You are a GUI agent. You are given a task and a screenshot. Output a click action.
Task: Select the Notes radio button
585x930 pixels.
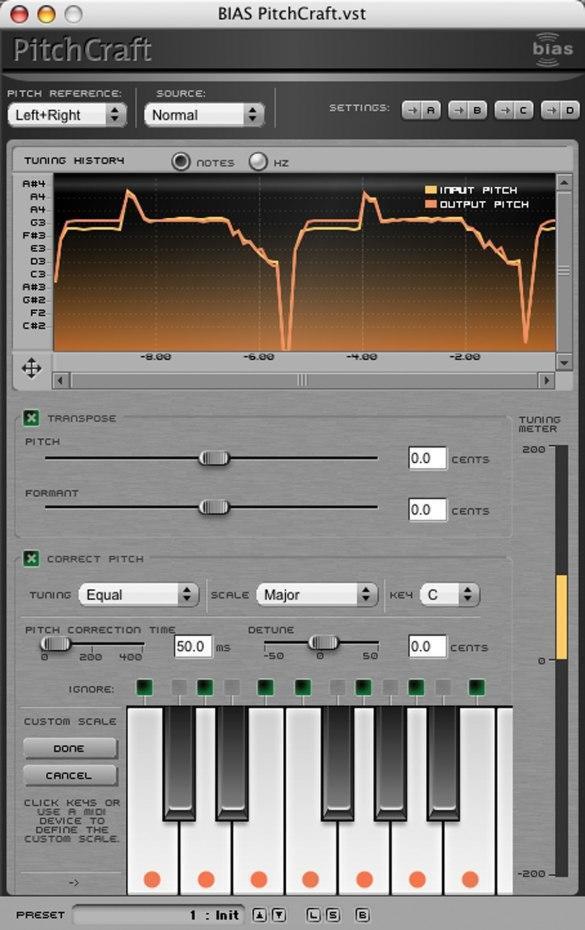click(181, 161)
